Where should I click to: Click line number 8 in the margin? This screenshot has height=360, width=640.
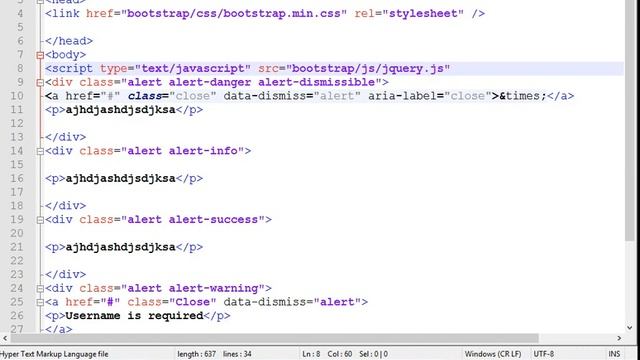[20, 68]
